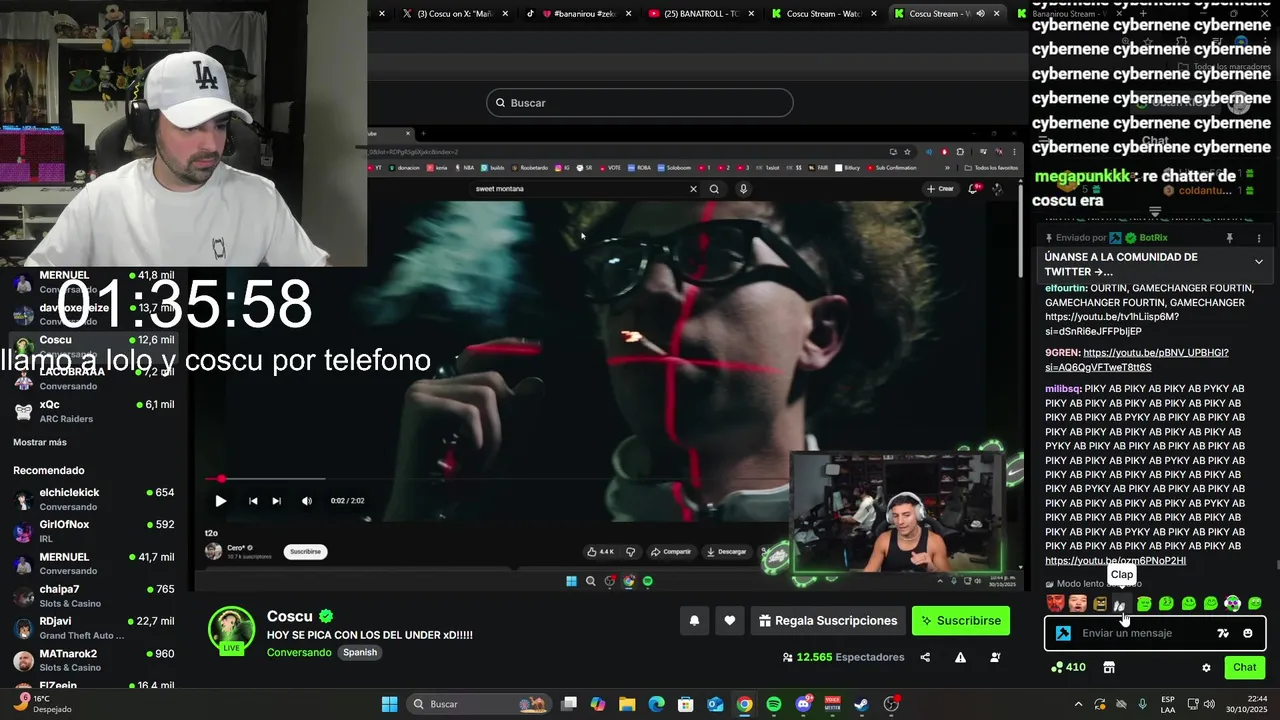Screen dimensions: 1280x720
Task: Click the report warning triangle icon
Action: 960,657
